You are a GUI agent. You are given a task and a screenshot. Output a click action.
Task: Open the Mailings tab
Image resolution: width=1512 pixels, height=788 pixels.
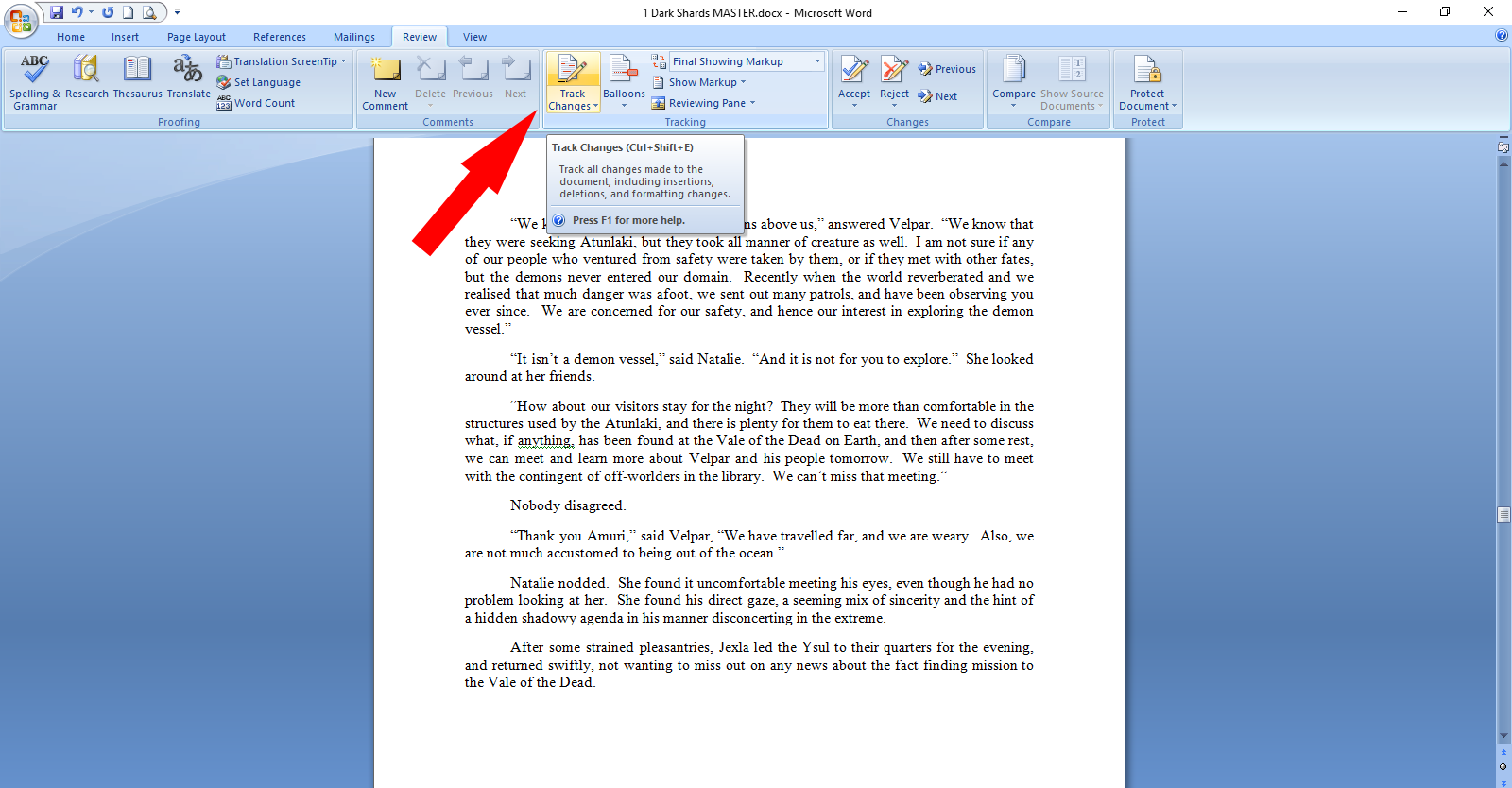click(x=354, y=37)
